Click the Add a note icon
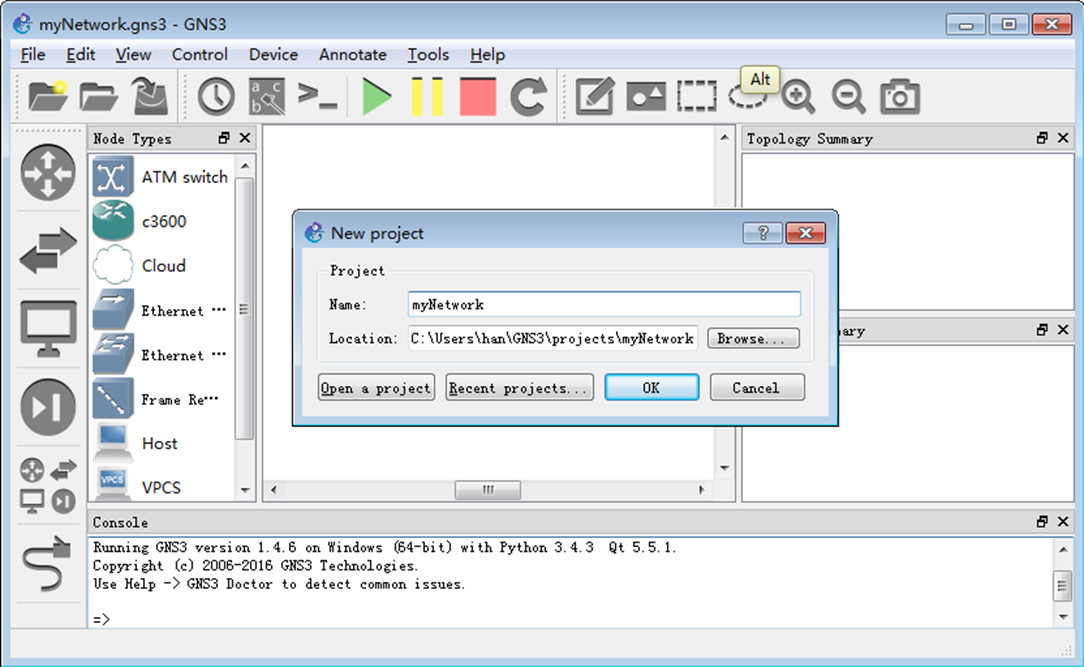This screenshot has height=667, width=1084. click(595, 96)
